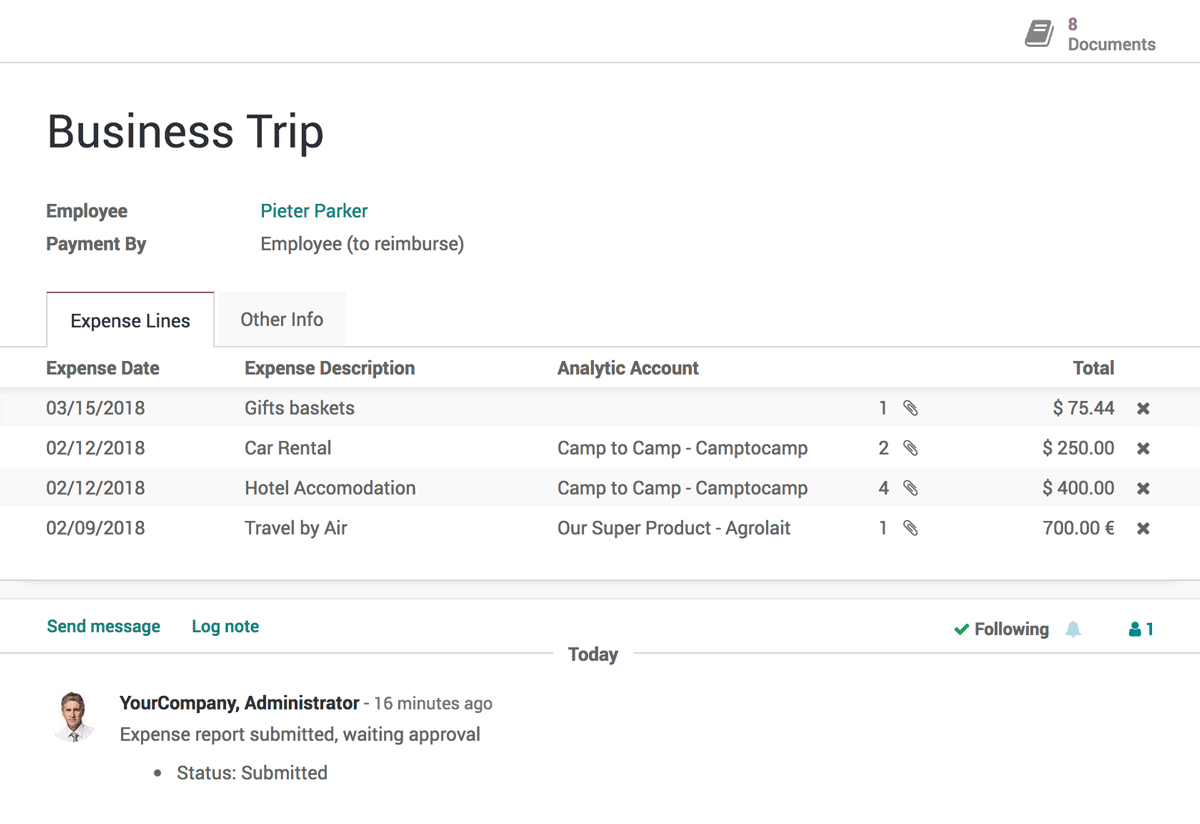The width and height of the screenshot is (1200, 824).
Task: Open the followers list icon
Action: pos(1139,629)
